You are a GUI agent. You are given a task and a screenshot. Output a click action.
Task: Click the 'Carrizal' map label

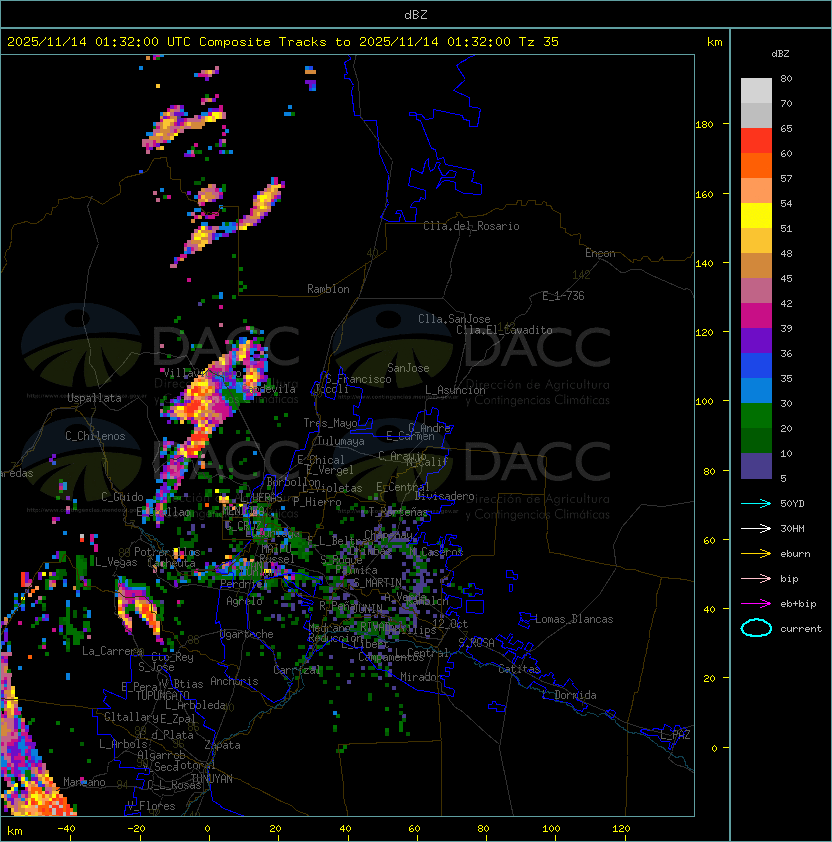(297, 670)
